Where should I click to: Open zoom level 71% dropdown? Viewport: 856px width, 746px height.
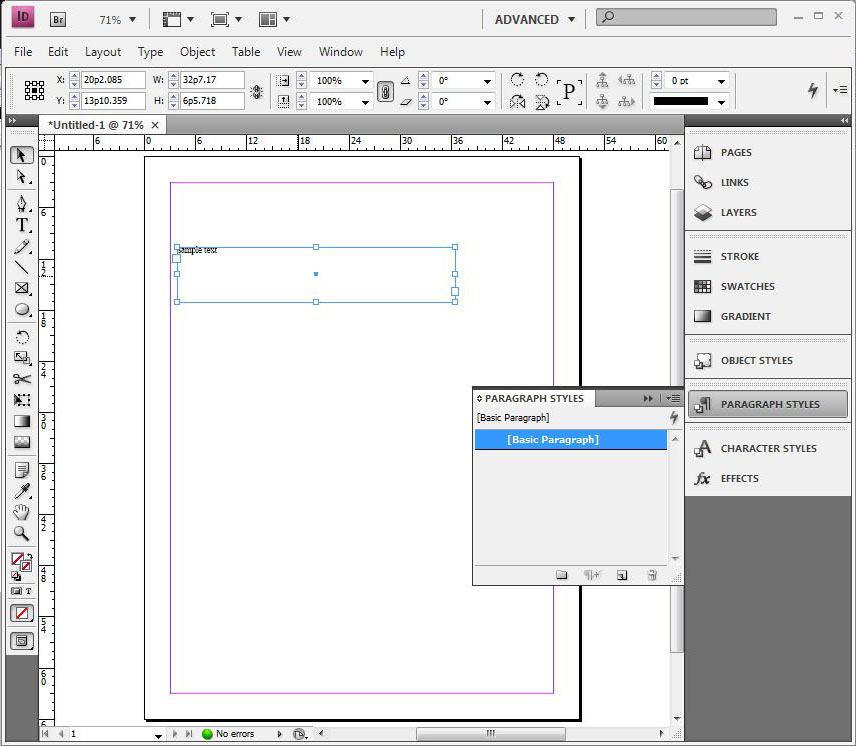(132, 20)
